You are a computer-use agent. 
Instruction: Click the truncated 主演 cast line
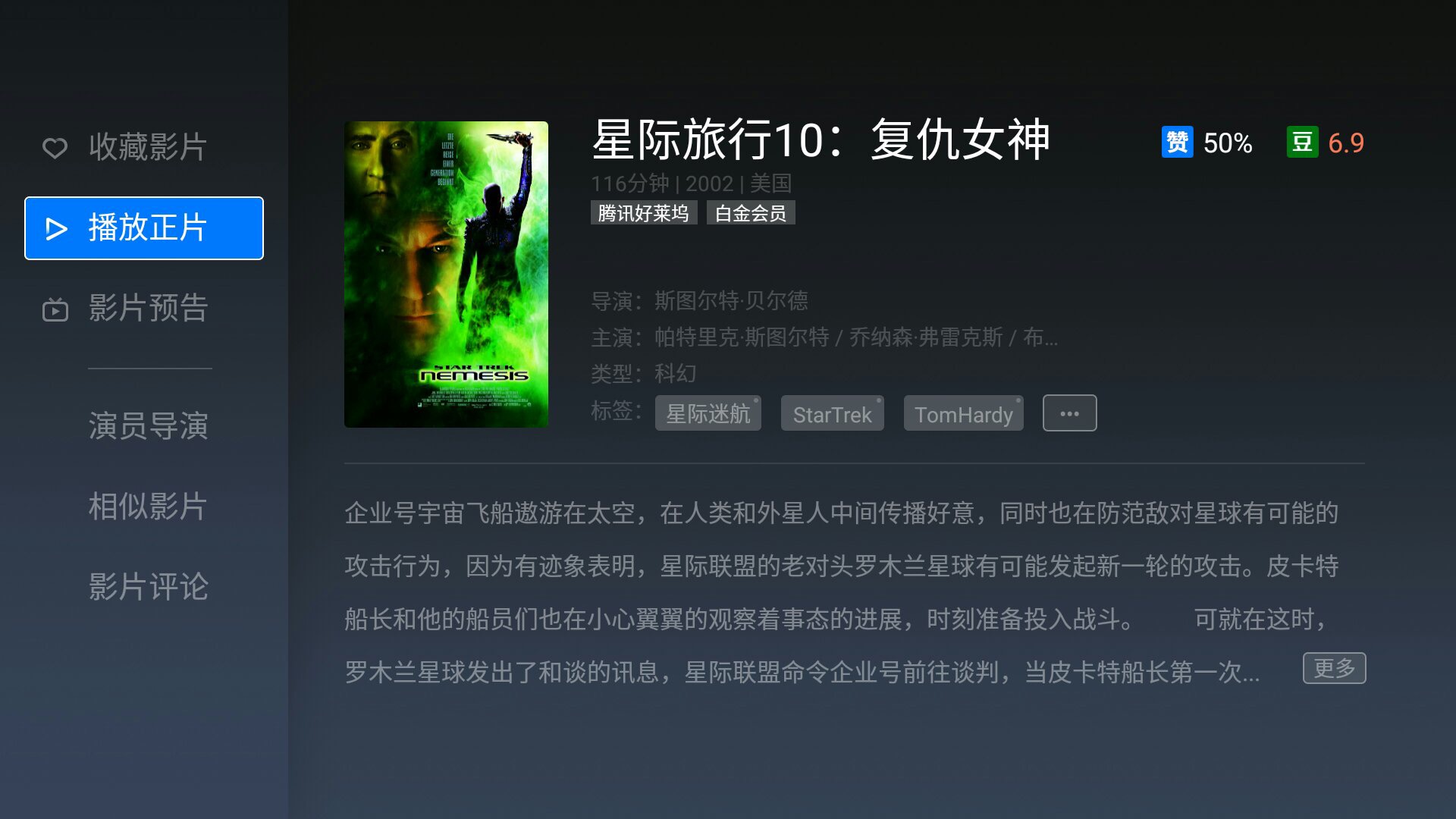824,337
